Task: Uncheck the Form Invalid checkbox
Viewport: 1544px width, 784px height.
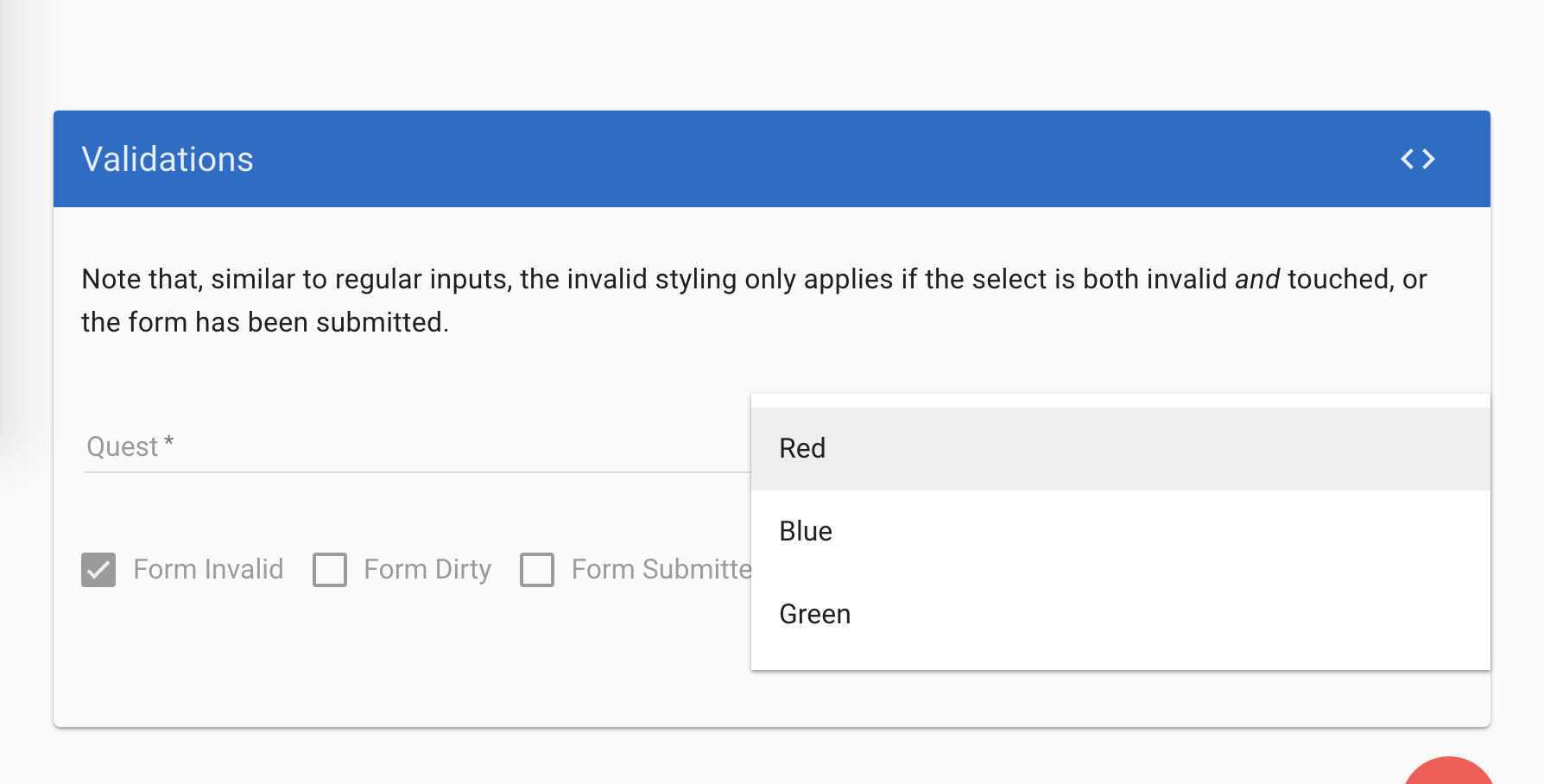Action: pos(98,569)
